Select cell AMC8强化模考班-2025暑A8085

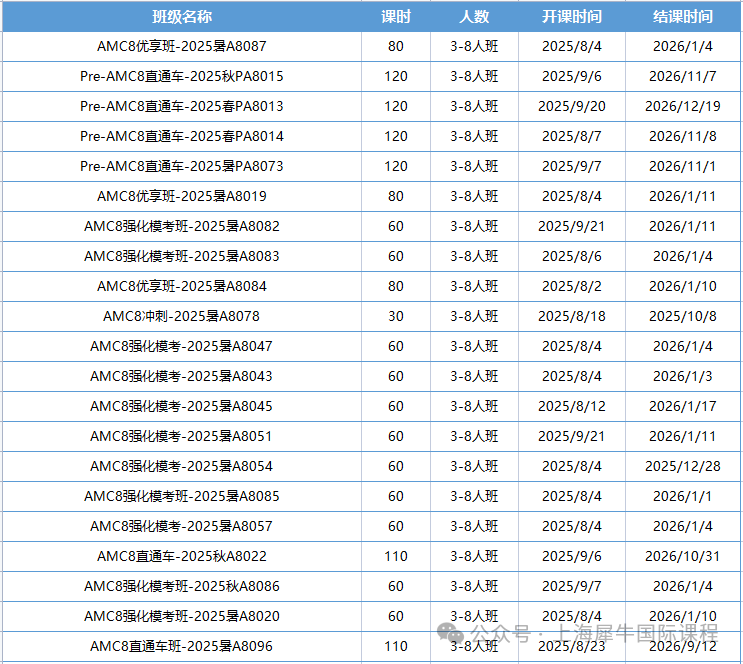click(x=182, y=496)
